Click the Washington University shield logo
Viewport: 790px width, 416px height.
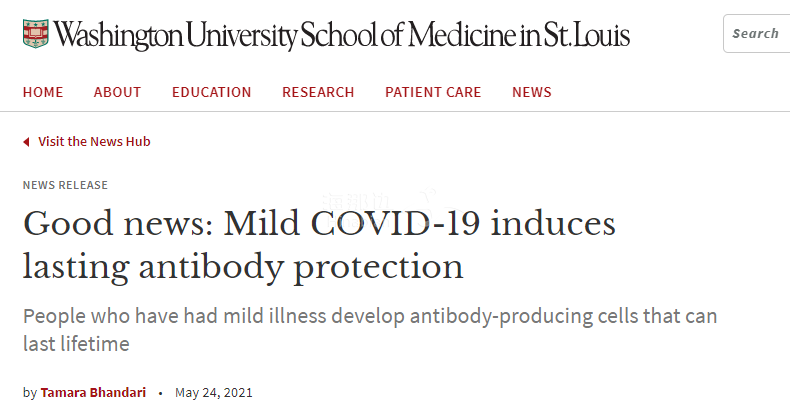pyautogui.click(x=36, y=34)
